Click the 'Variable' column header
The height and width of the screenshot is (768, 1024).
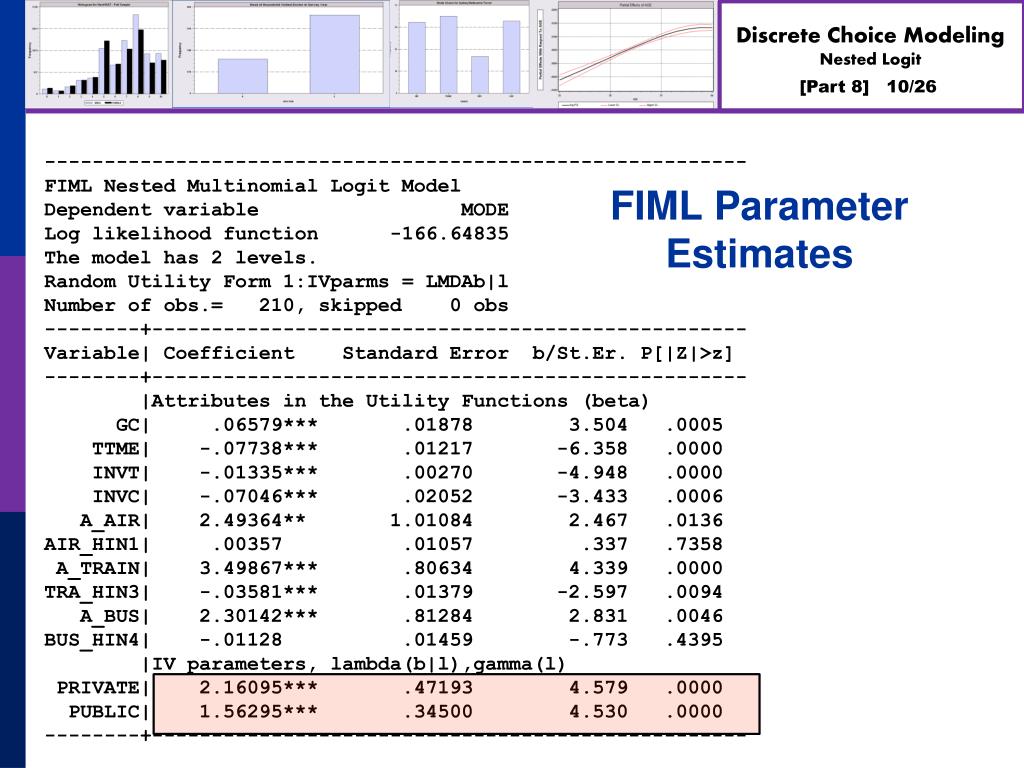pyautogui.click(x=91, y=353)
